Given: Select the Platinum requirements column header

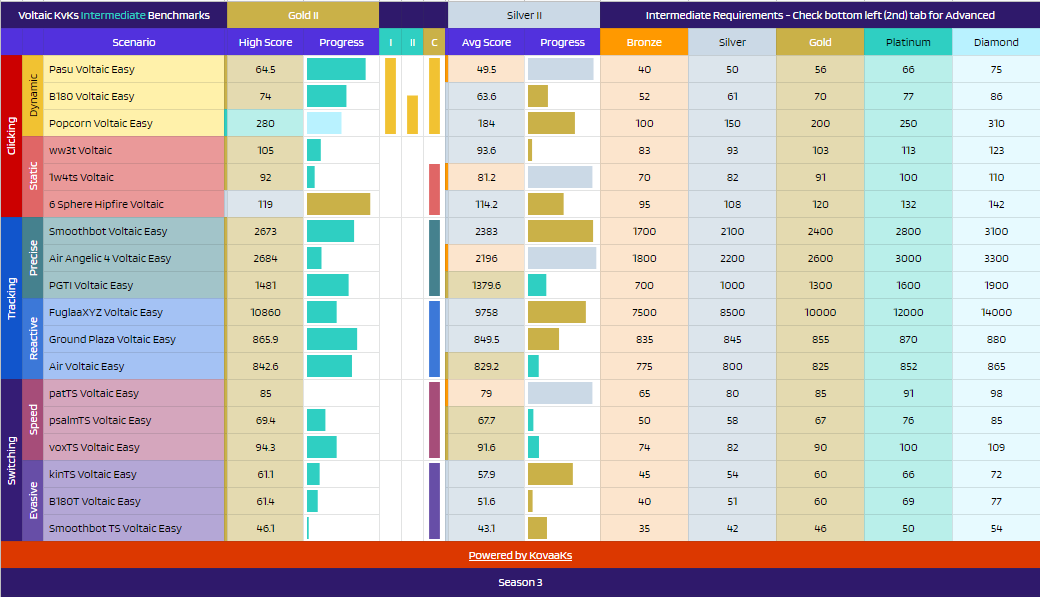Looking at the screenshot, I should coord(908,42).
